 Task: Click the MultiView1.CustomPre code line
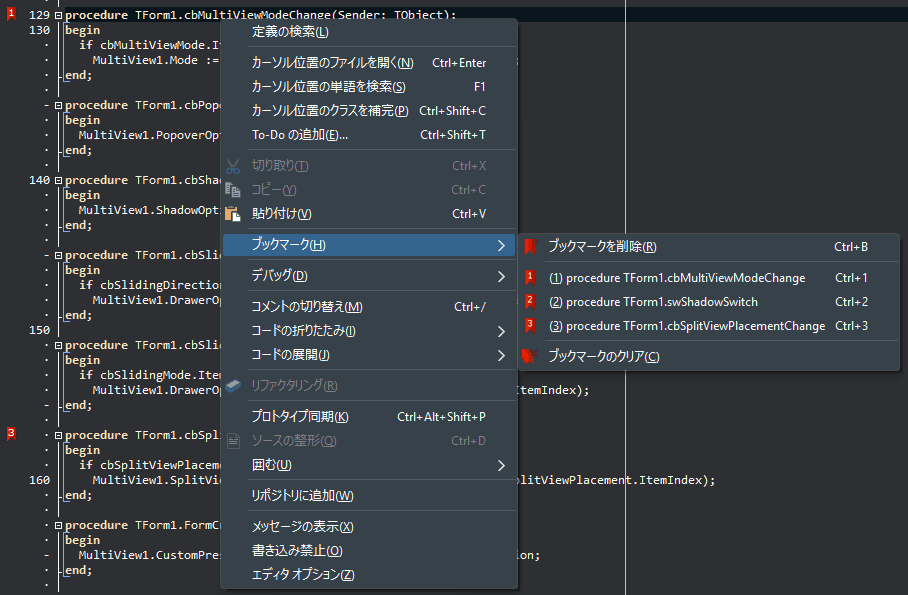coord(149,555)
